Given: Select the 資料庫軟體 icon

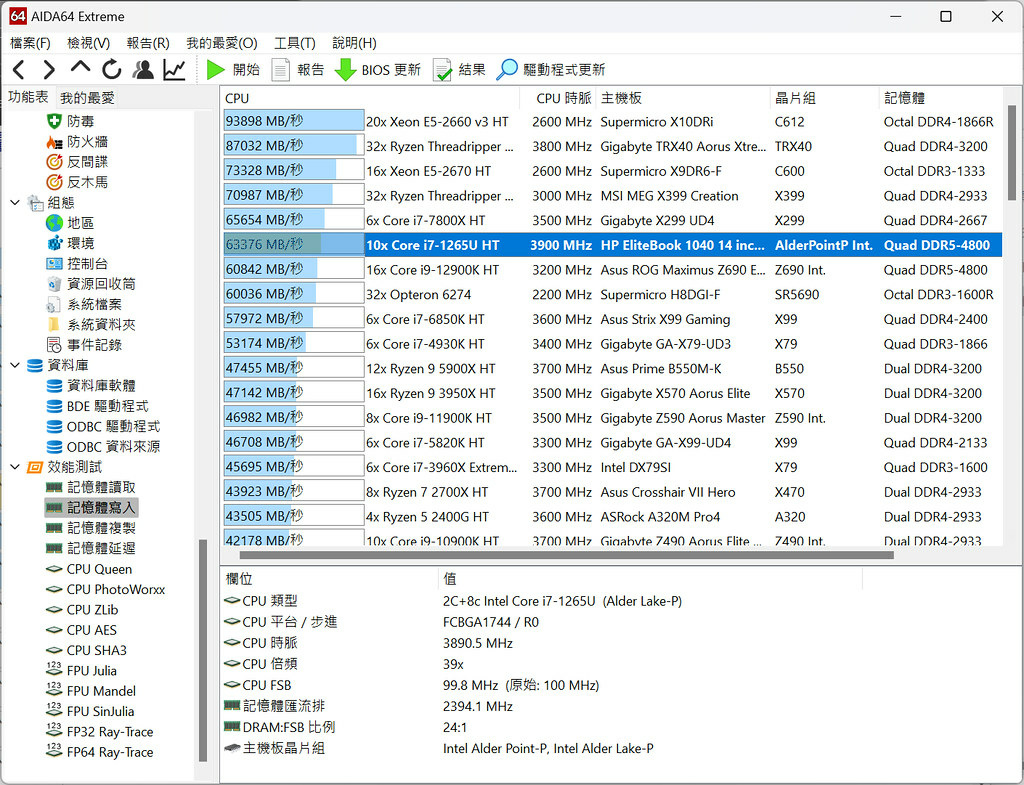Looking at the screenshot, I should [x=54, y=385].
